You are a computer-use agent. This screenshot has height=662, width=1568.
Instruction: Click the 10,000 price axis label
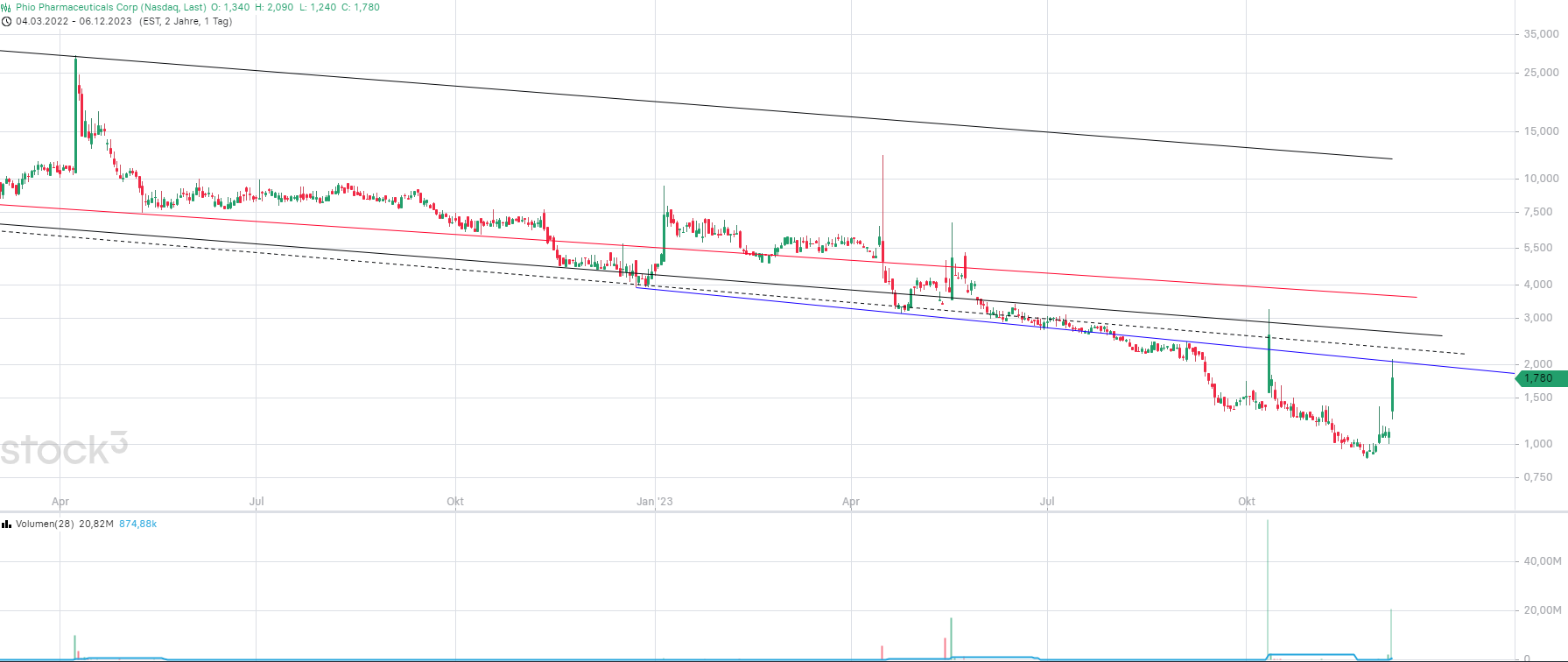[1541, 178]
